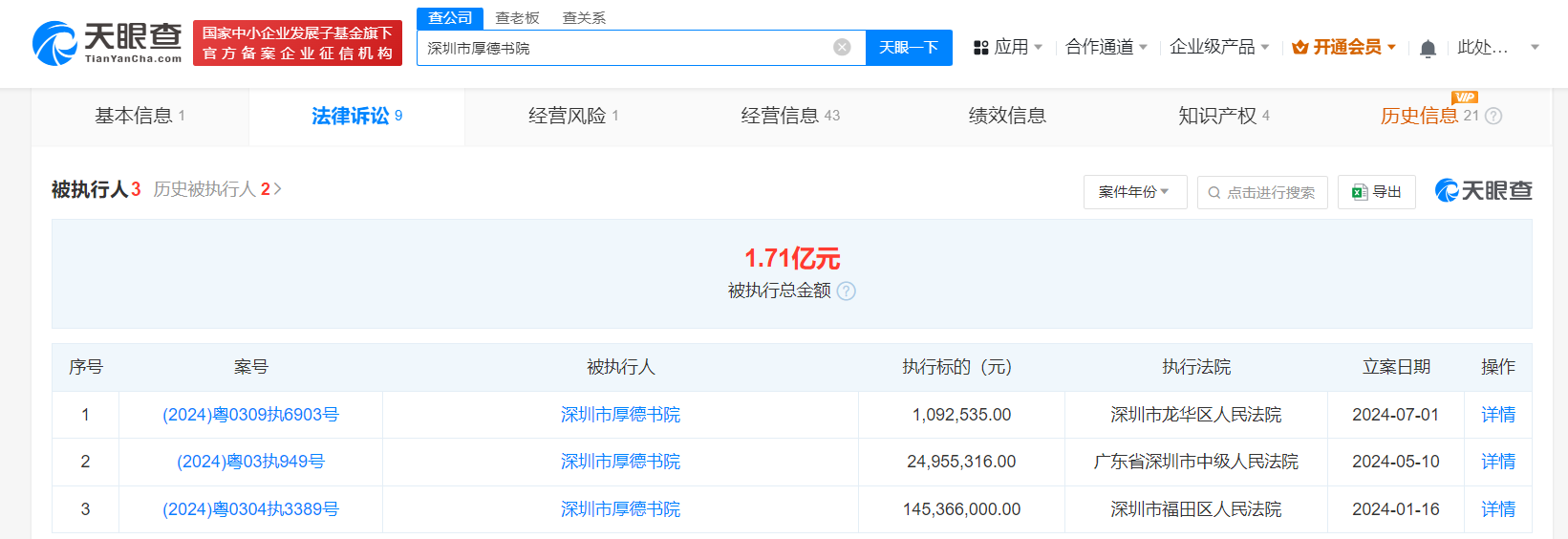Select the 知识产权 tab
The width and height of the screenshot is (1568, 539).
coord(1223,116)
